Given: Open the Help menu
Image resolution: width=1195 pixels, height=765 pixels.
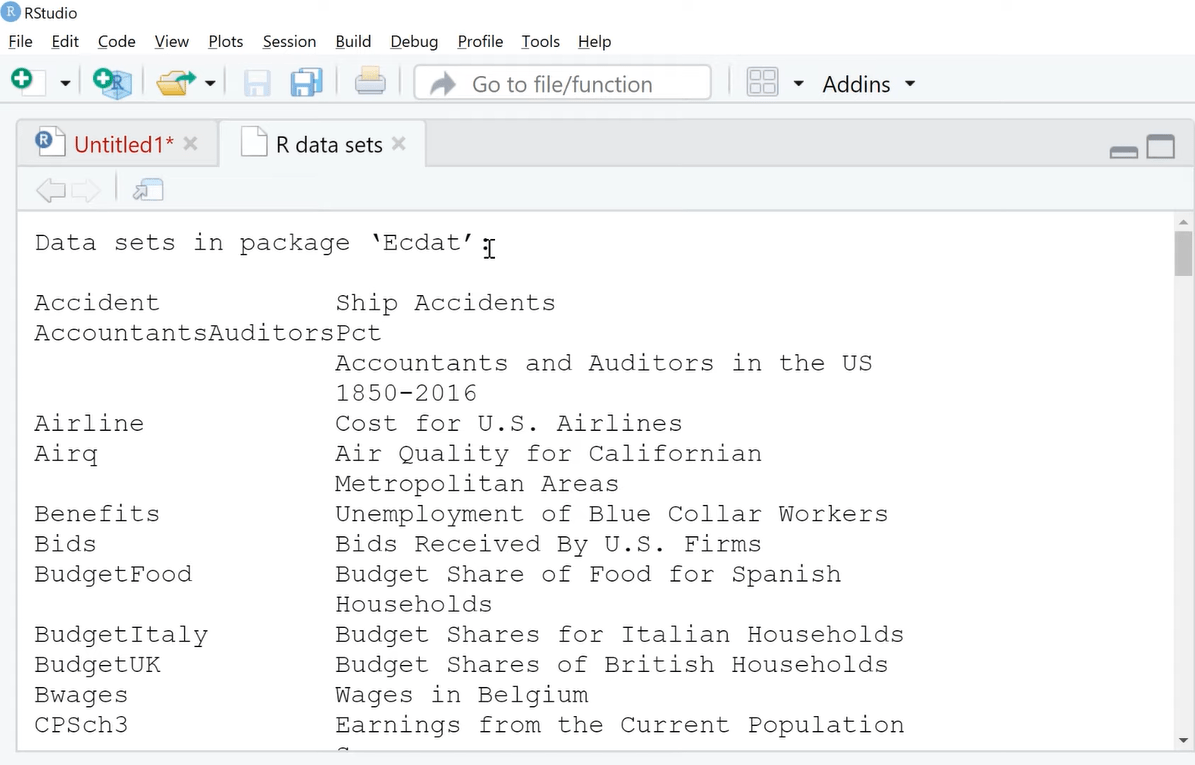Looking at the screenshot, I should [594, 41].
